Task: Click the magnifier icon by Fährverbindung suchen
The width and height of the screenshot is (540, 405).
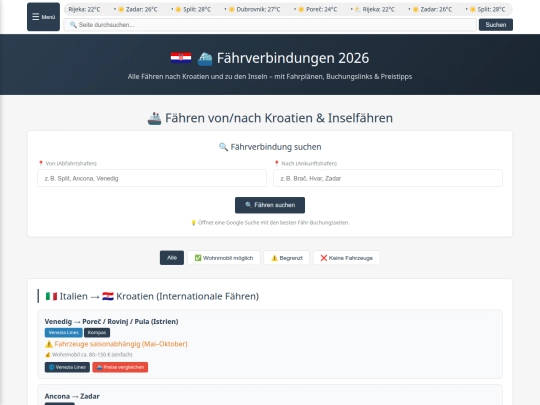Action: 223,147
